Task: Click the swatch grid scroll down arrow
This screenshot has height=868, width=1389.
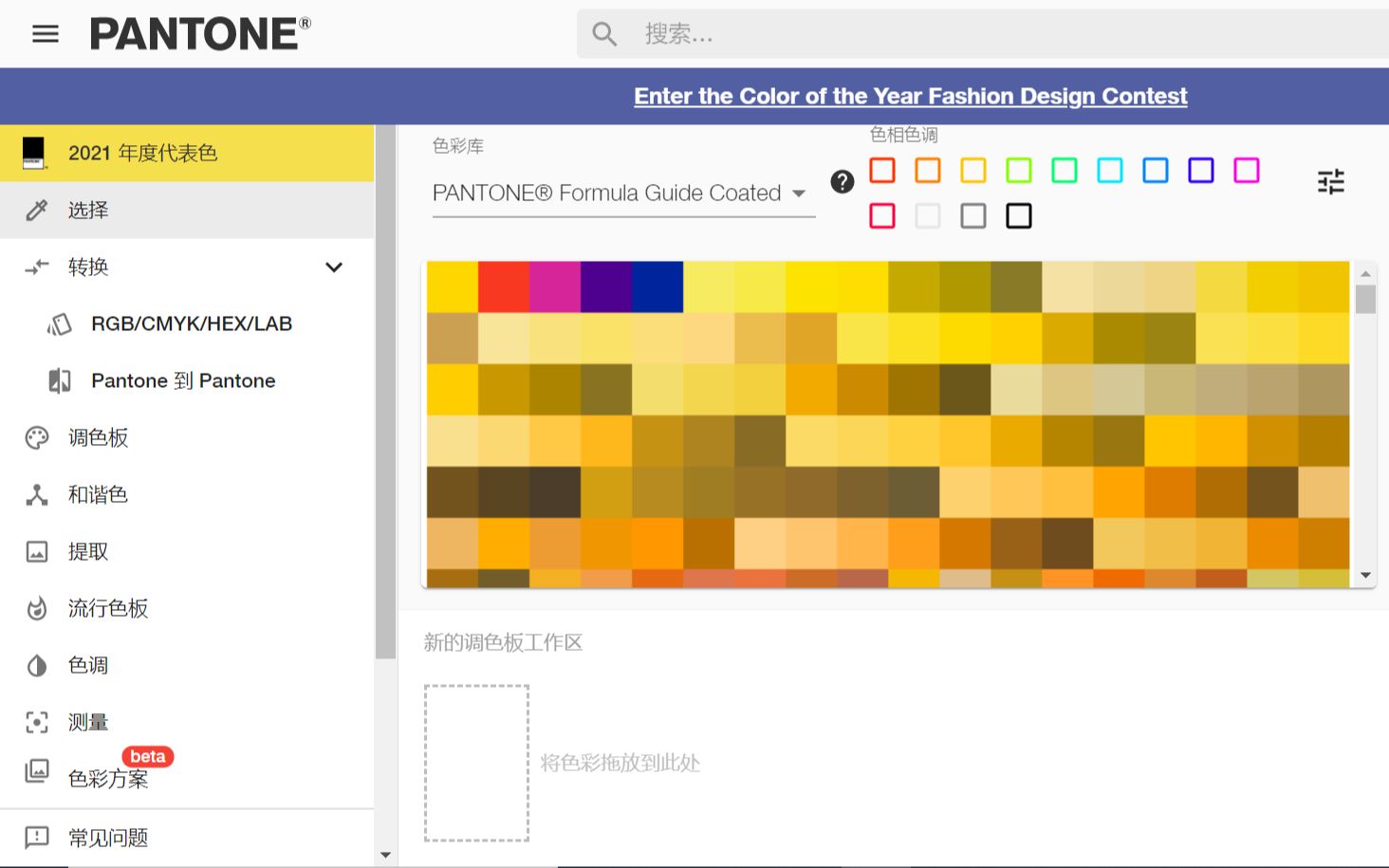Action: point(1365,575)
